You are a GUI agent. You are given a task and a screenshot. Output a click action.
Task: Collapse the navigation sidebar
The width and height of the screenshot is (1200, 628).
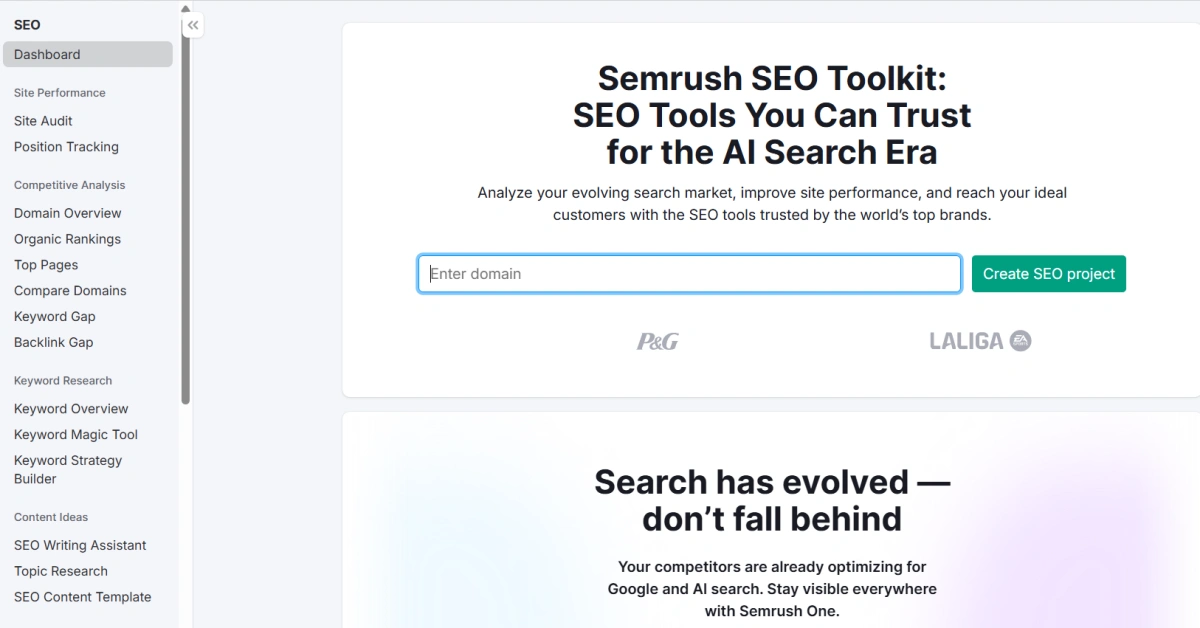click(x=192, y=25)
